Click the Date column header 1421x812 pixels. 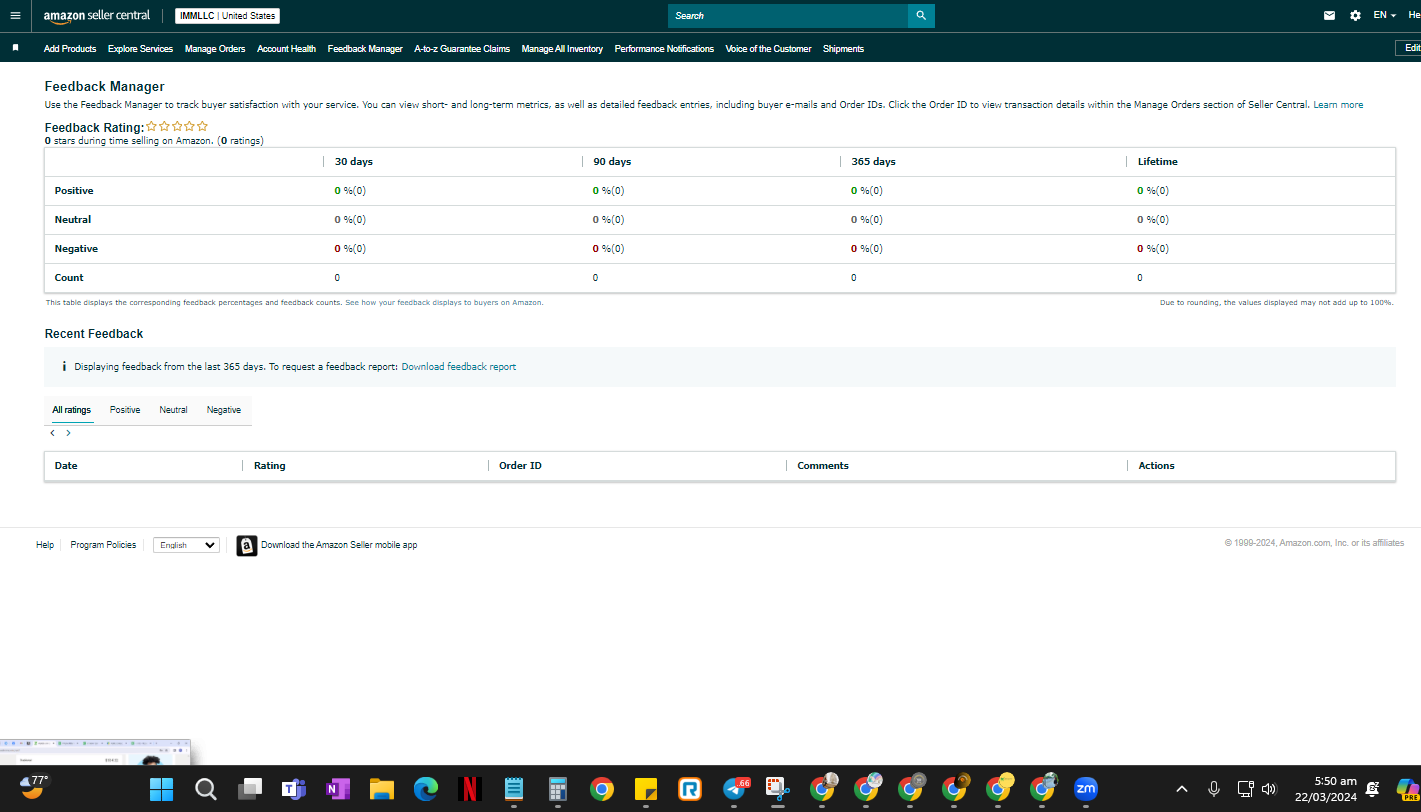[x=66, y=466]
